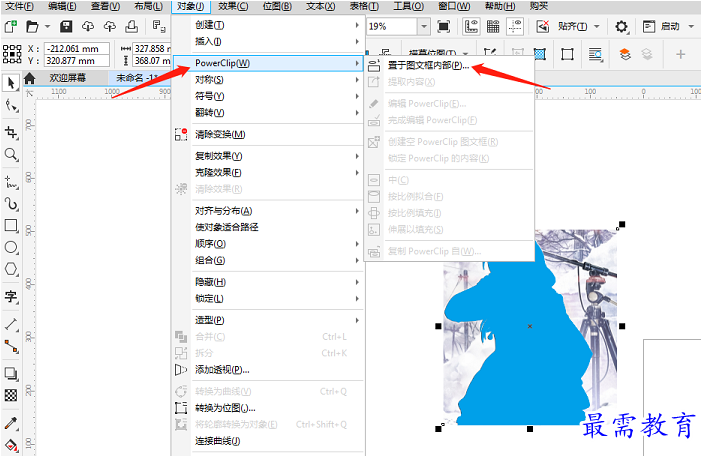Select the Connector tool
The height and width of the screenshot is (457, 704).
(11, 346)
